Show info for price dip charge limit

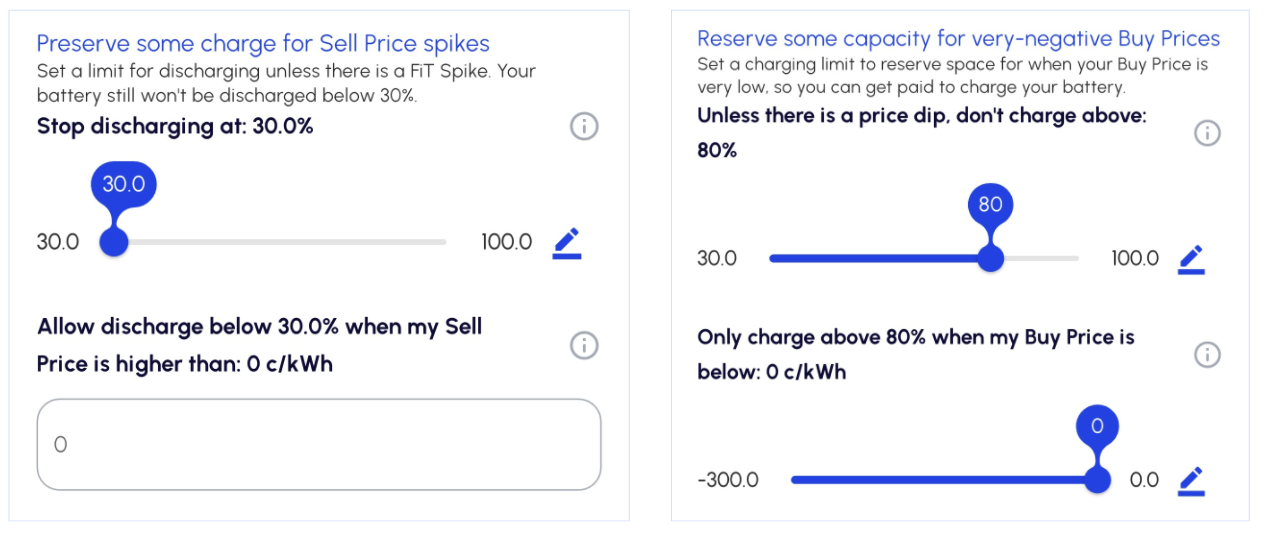point(1207,133)
